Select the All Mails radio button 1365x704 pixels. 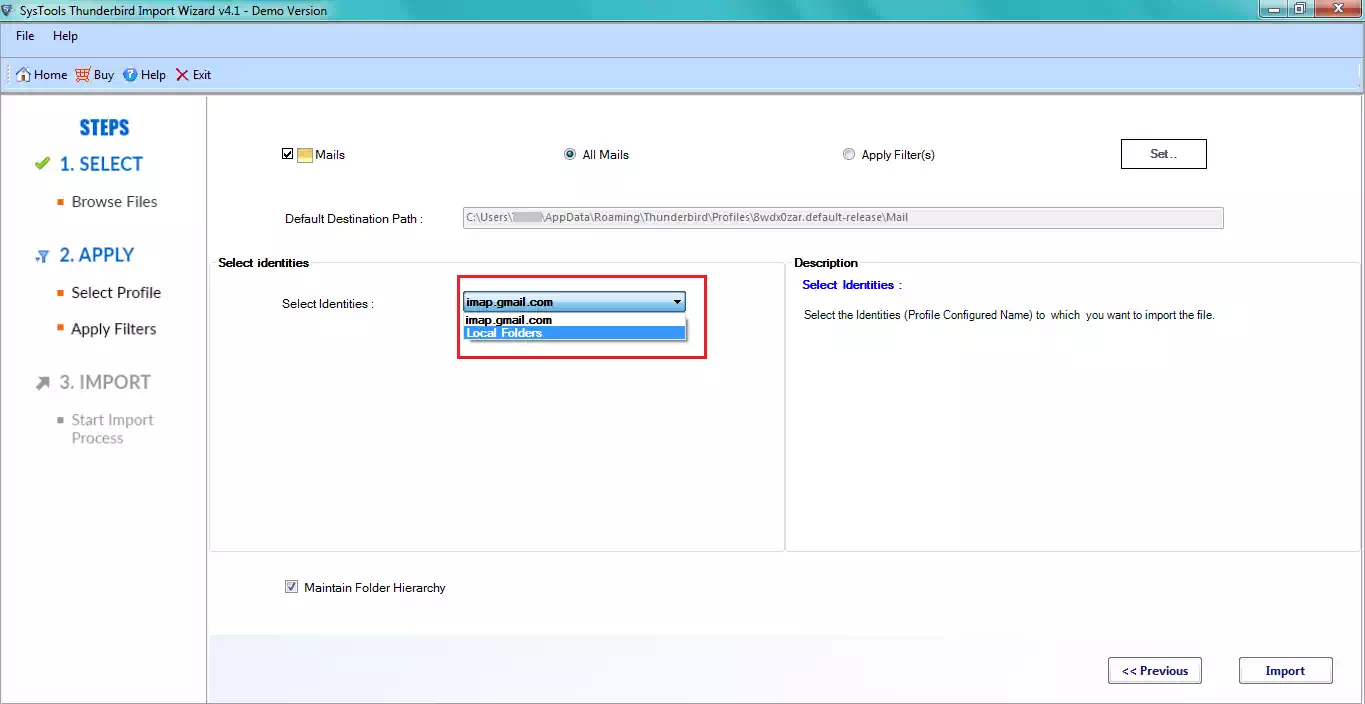[570, 155]
